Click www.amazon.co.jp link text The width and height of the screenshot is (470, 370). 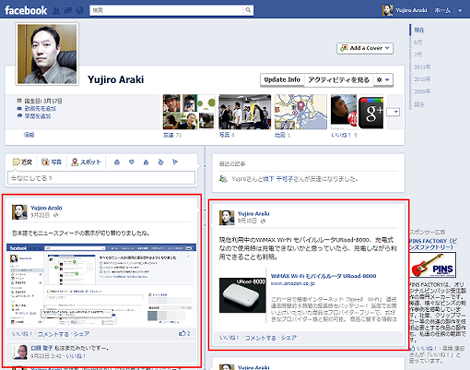(293, 283)
